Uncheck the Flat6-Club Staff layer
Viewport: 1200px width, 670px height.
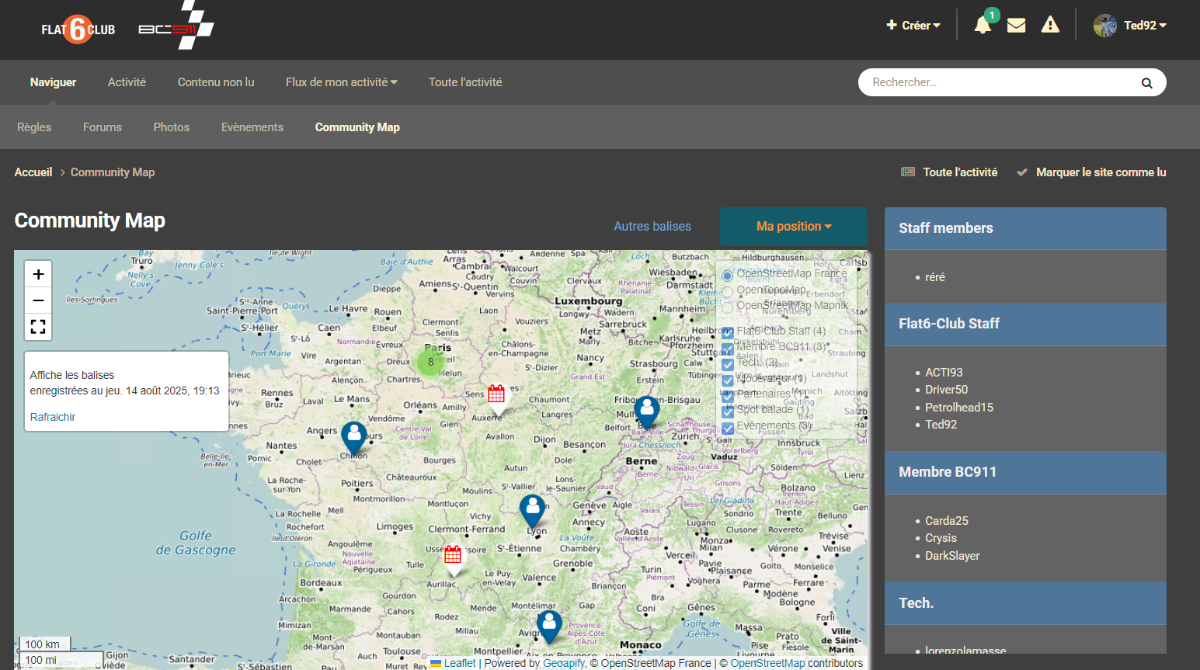pos(728,332)
